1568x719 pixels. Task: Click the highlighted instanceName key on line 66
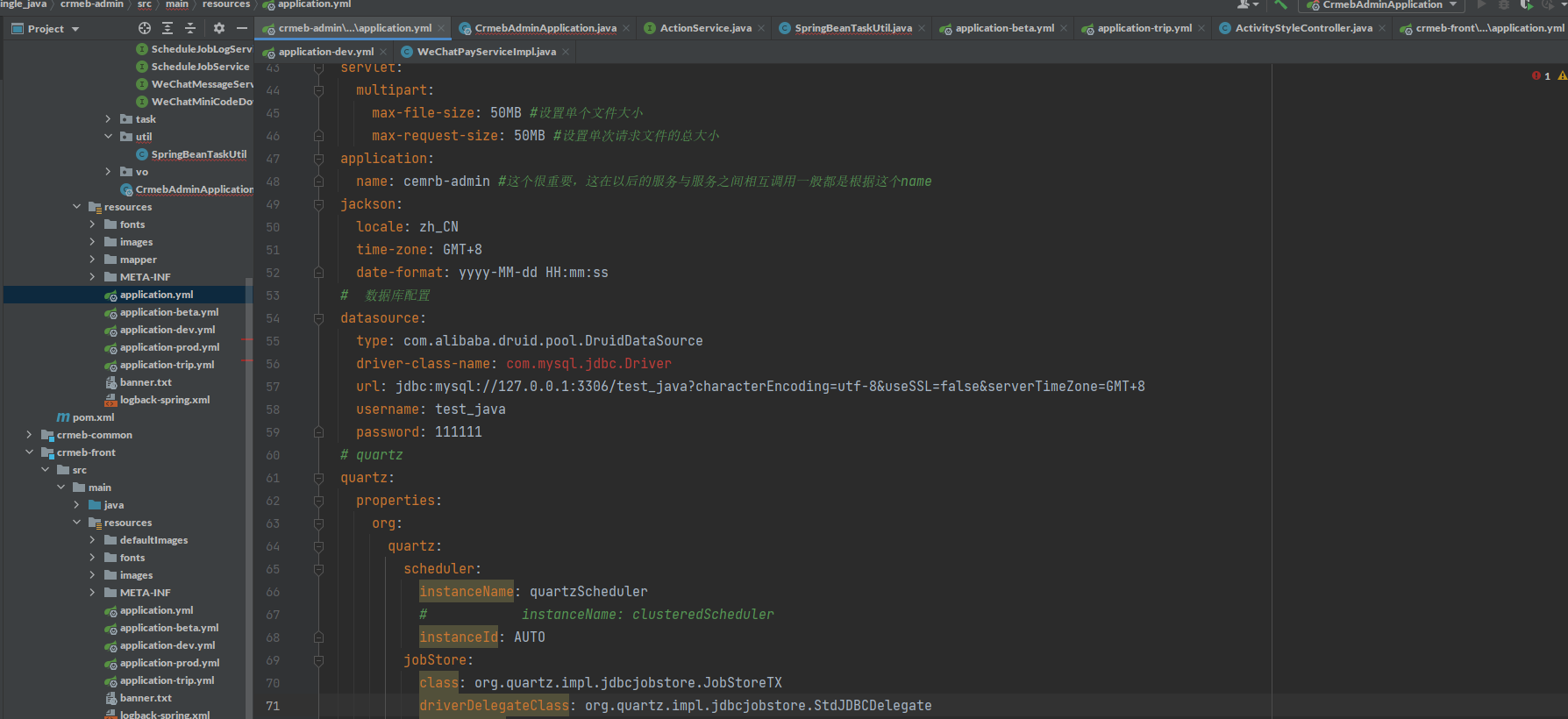pyautogui.click(x=467, y=592)
